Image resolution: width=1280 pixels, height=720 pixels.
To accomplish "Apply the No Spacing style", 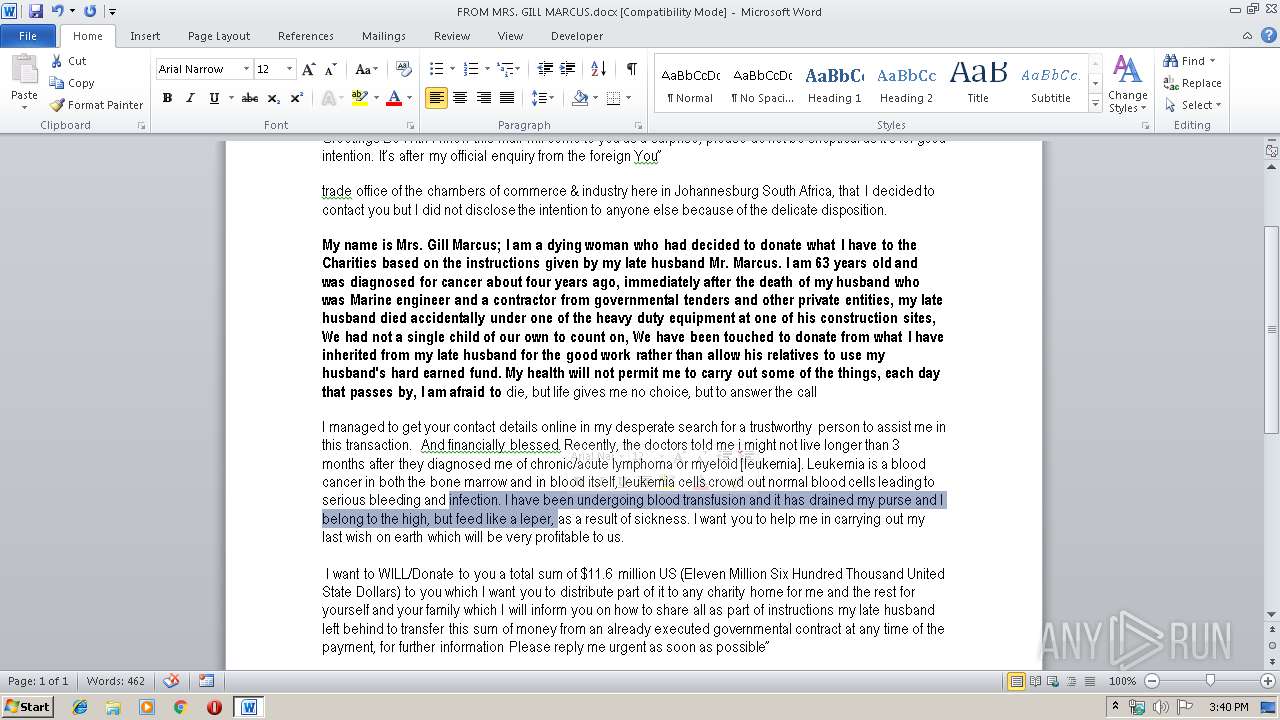I will [762, 84].
